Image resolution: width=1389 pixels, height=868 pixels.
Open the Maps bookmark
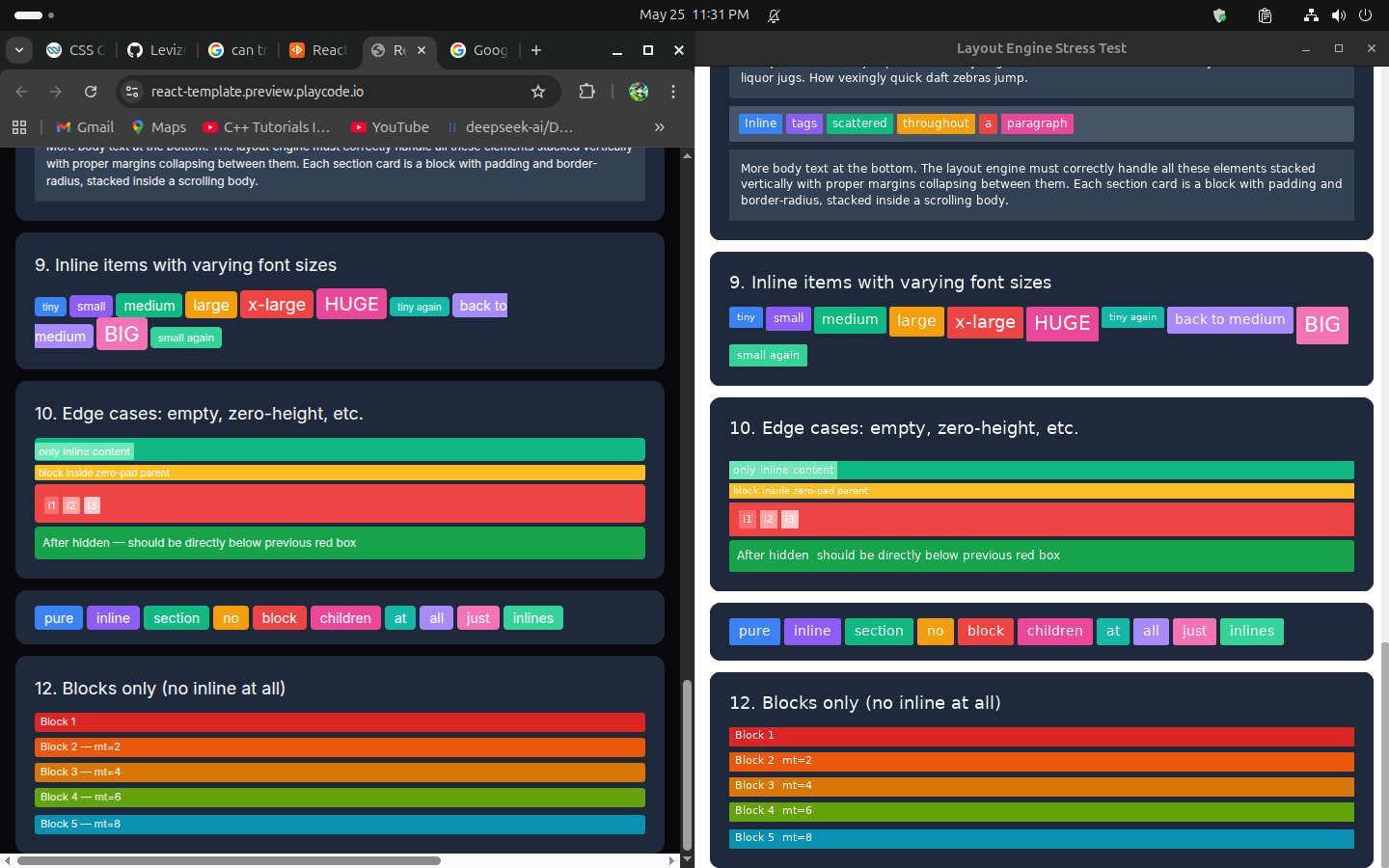[159, 127]
